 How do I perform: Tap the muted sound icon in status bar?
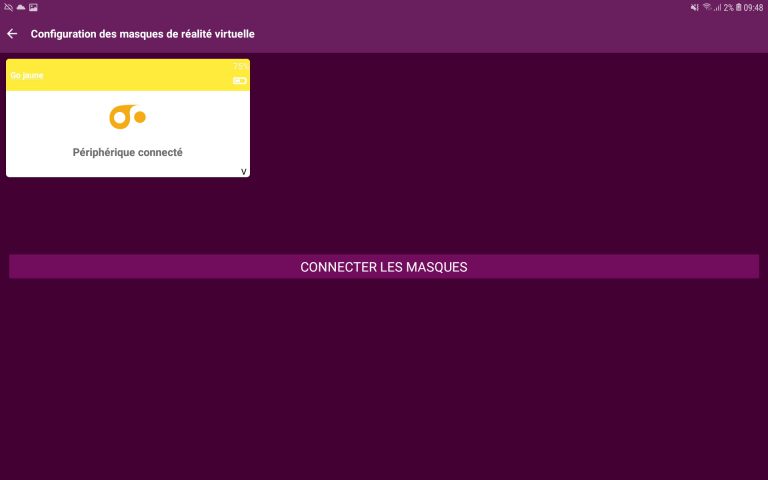(695, 7)
